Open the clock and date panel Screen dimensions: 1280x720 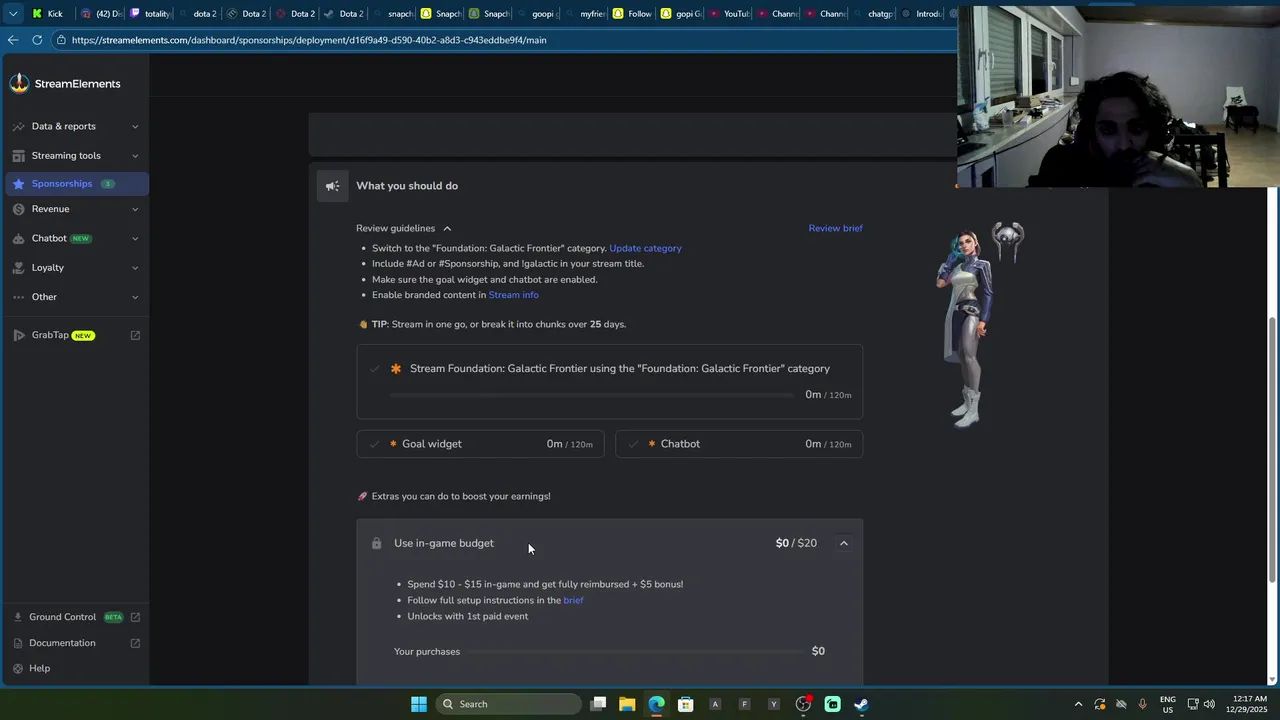pyautogui.click(x=1245, y=704)
